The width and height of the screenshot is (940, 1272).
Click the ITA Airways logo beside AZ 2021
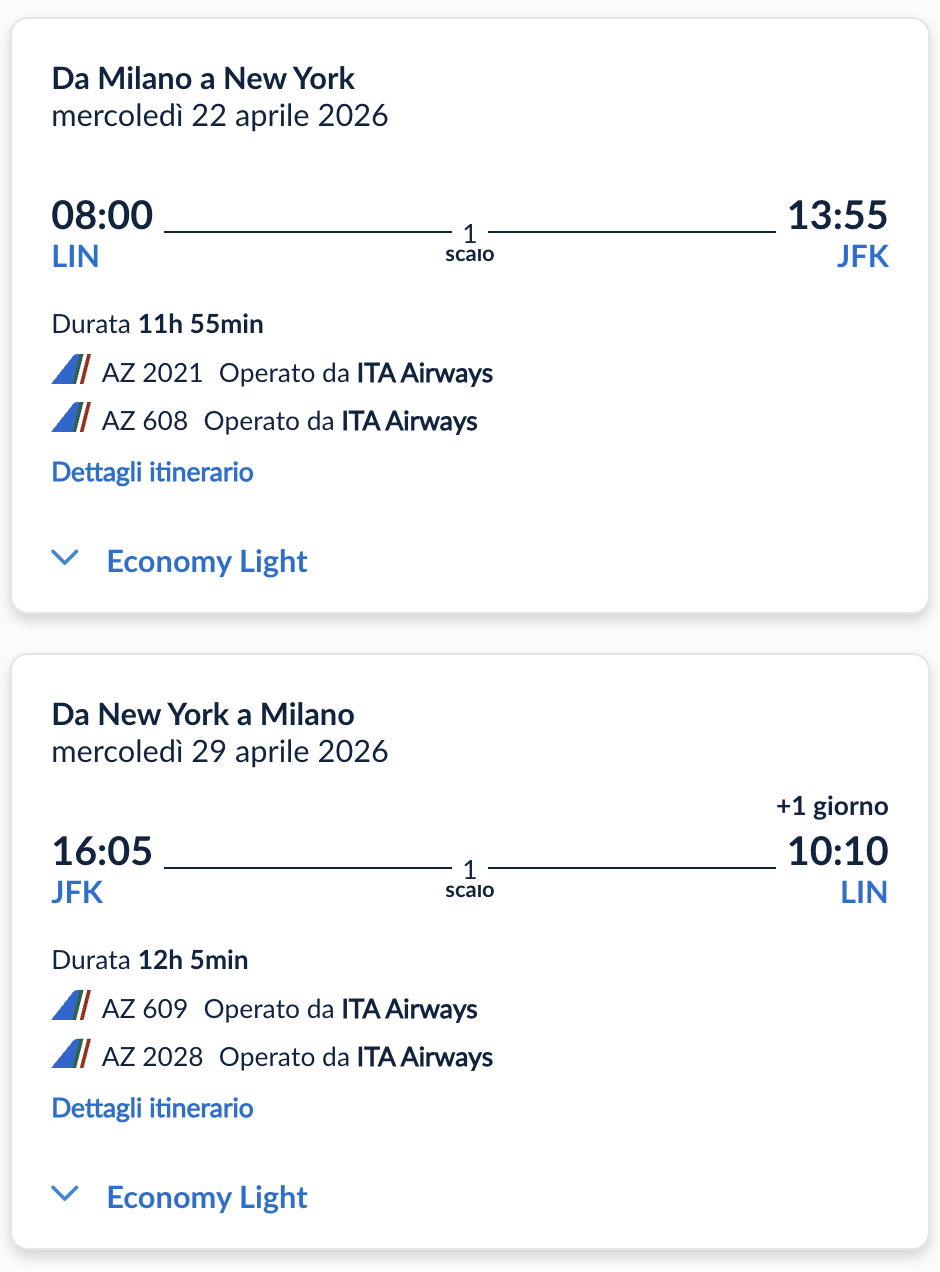coord(71,372)
